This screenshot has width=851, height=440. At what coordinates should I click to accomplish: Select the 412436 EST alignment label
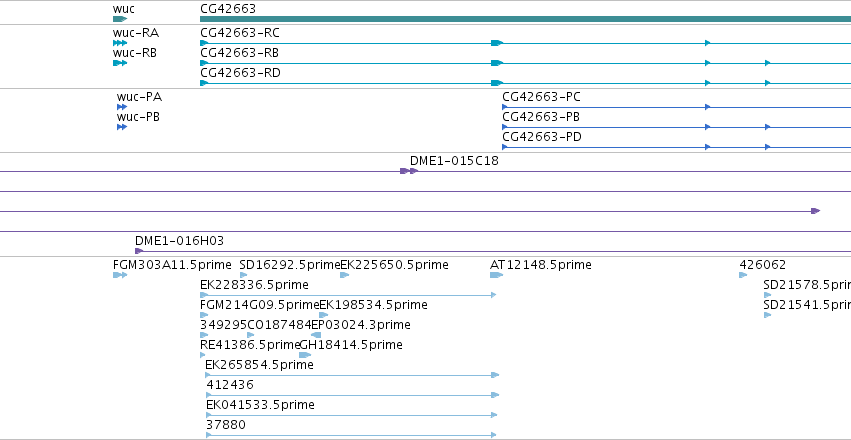[230, 385]
